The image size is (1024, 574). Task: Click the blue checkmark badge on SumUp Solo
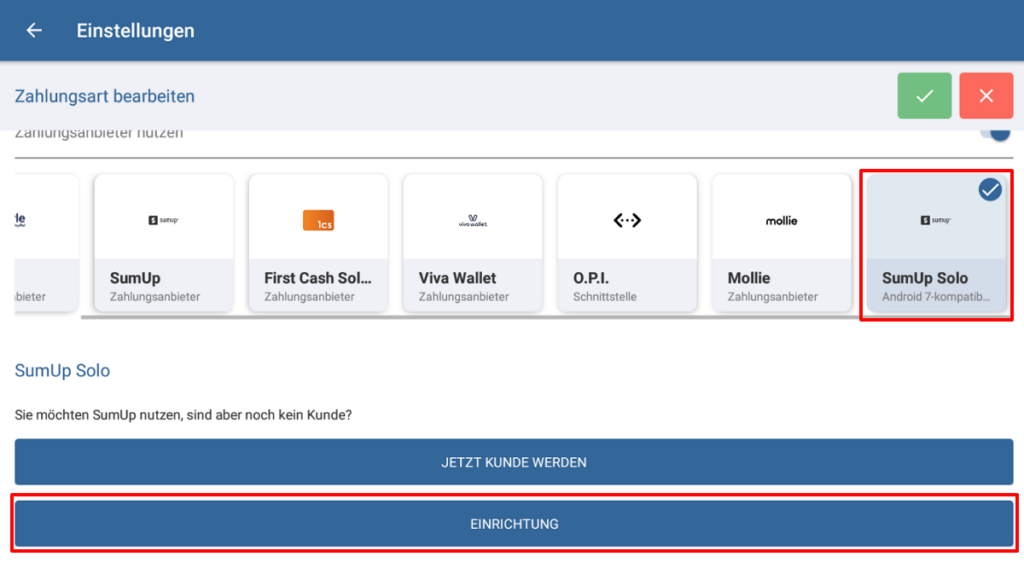coord(989,189)
